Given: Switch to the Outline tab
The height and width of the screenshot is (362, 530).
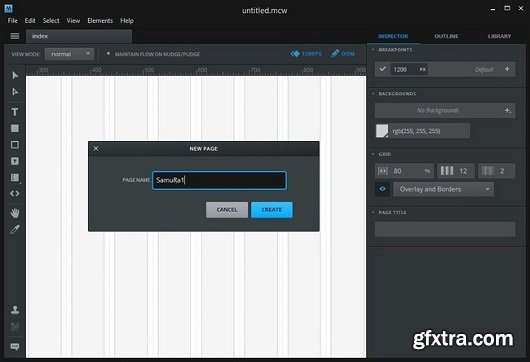Looking at the screenshot, I should pos(446,36).
